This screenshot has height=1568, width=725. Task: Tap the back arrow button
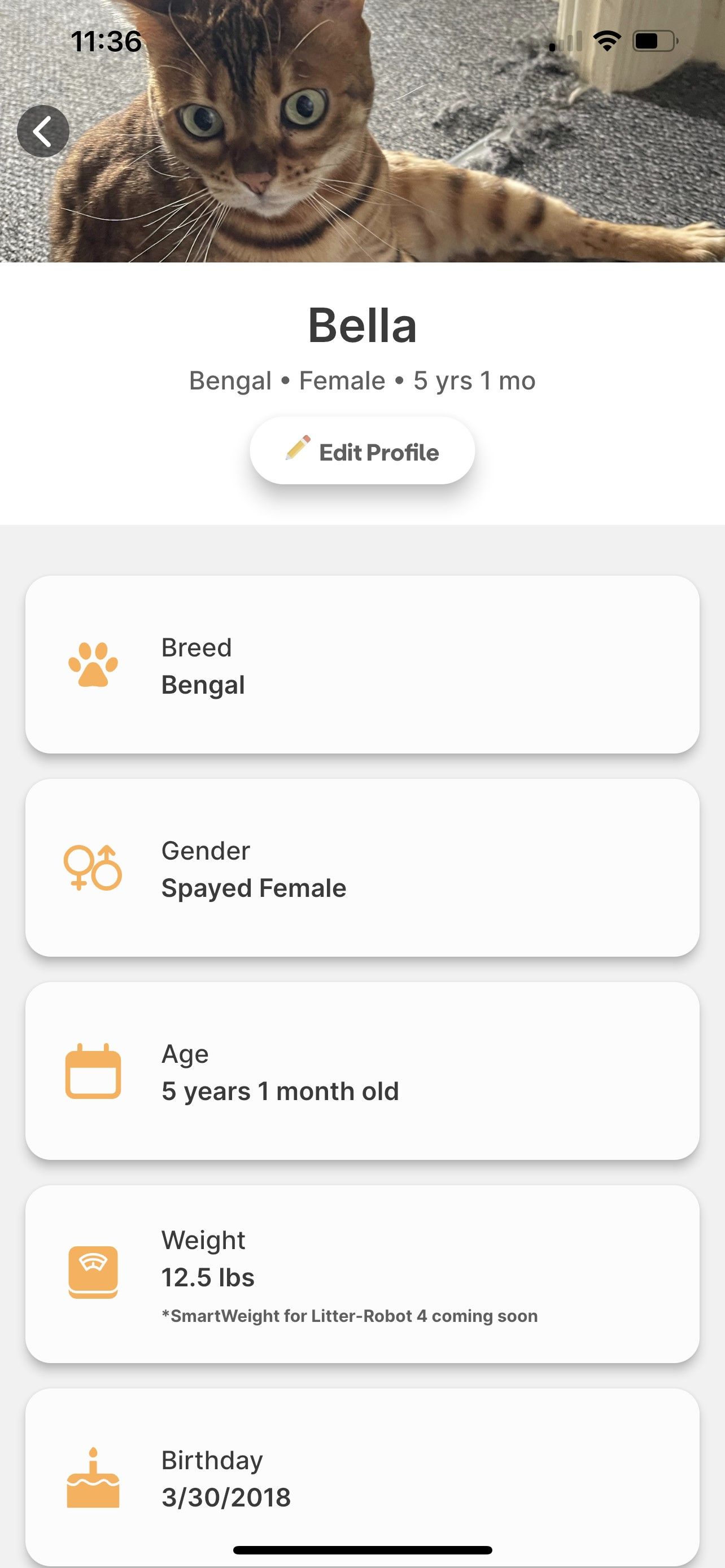pyautogui.click(x=43, y=132)
